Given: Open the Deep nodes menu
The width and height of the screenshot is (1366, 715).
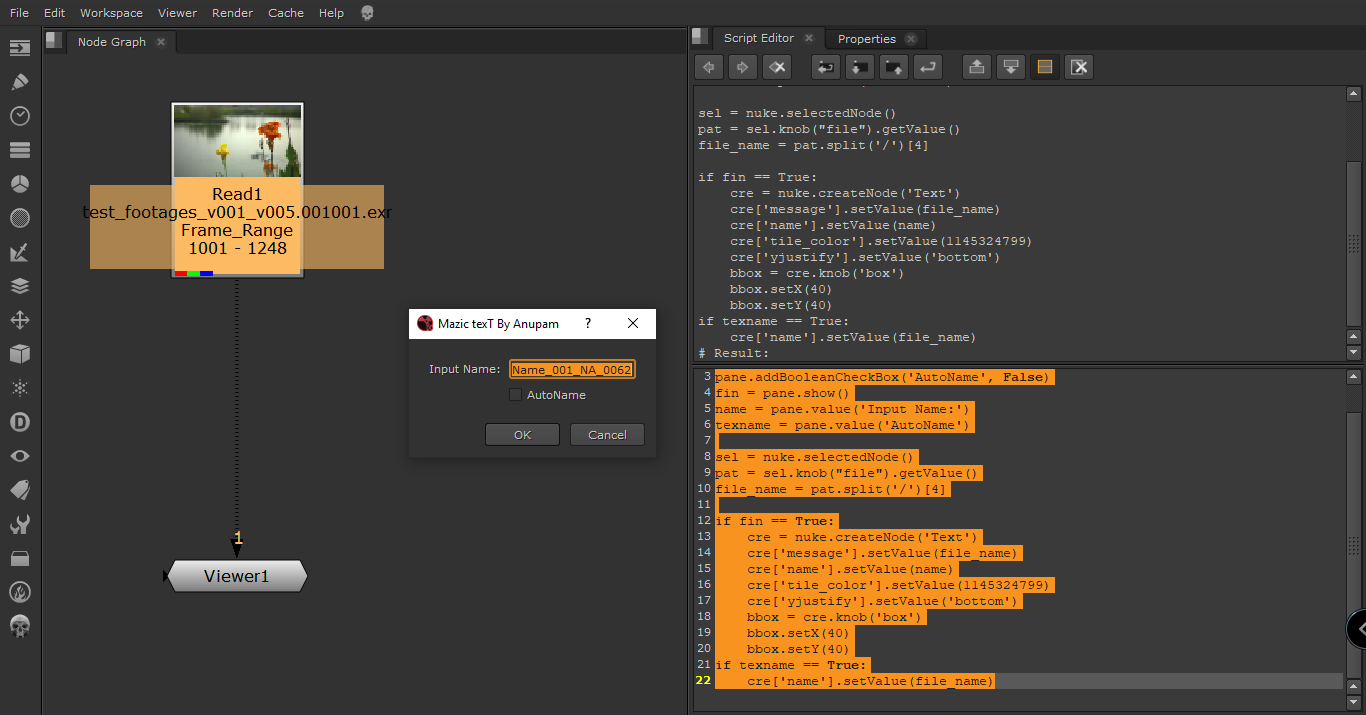Looking at the screenshot, I should coord(20,422).
